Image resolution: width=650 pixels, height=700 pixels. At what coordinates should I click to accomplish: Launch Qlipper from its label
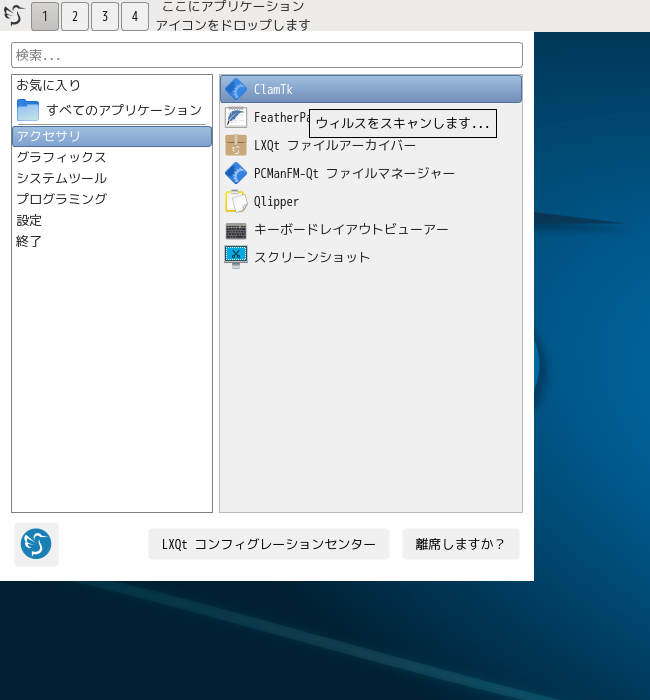pyautogui.click(x=276, y=201)
